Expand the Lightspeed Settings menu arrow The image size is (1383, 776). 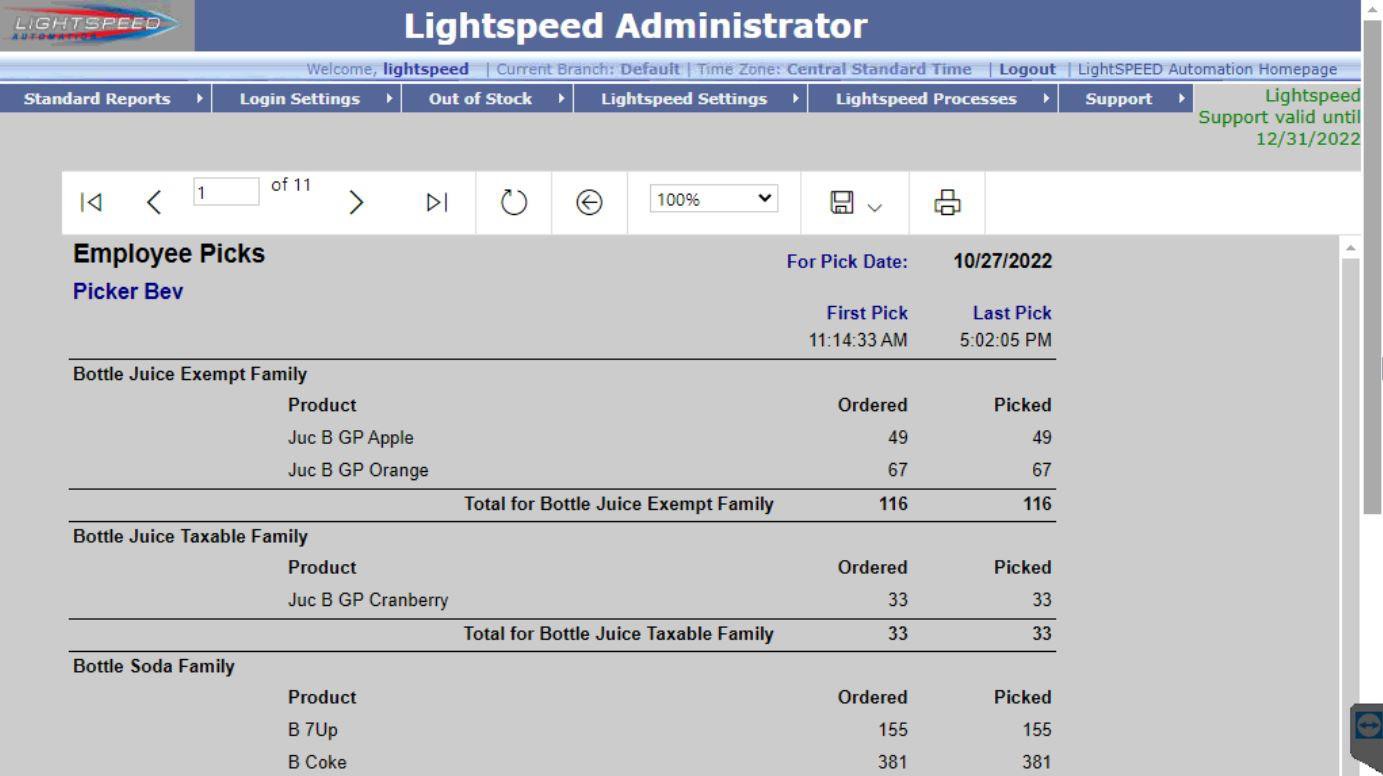click(795, 99)
